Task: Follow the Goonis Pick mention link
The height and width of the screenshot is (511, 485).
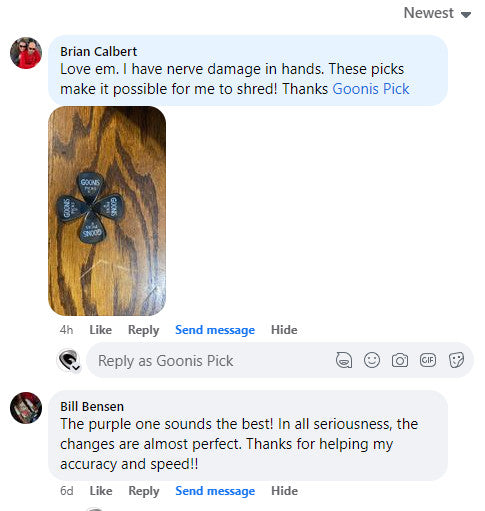Action: [x=371, y=89]
